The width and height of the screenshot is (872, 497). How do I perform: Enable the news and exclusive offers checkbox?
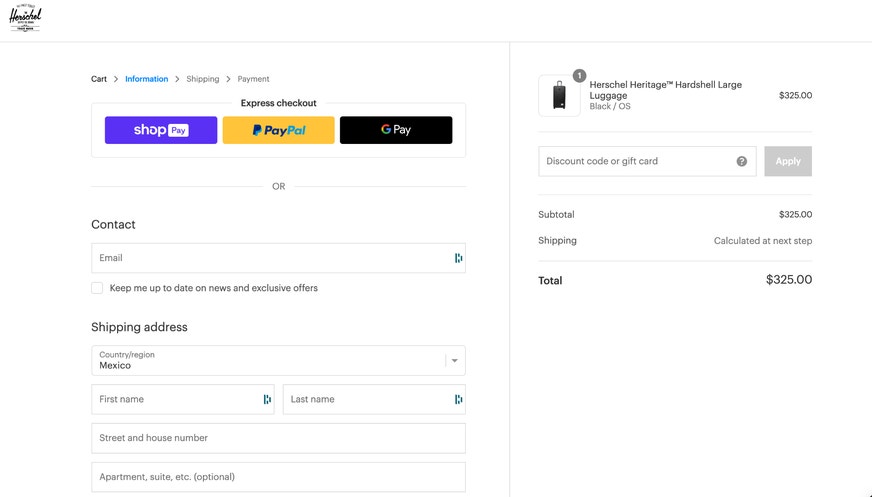coord(97,288)
